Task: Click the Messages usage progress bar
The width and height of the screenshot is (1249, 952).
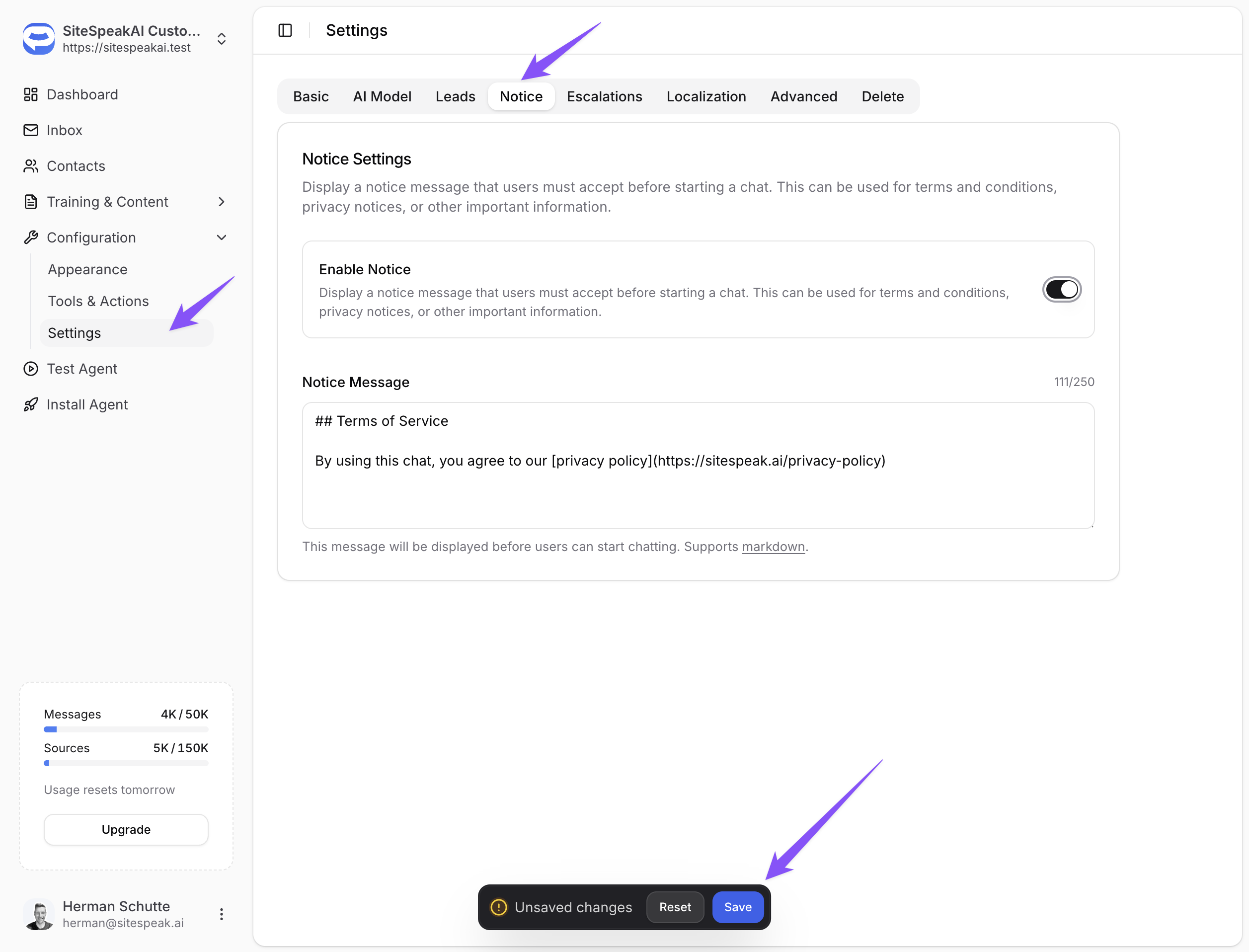Action: (126, 729)
